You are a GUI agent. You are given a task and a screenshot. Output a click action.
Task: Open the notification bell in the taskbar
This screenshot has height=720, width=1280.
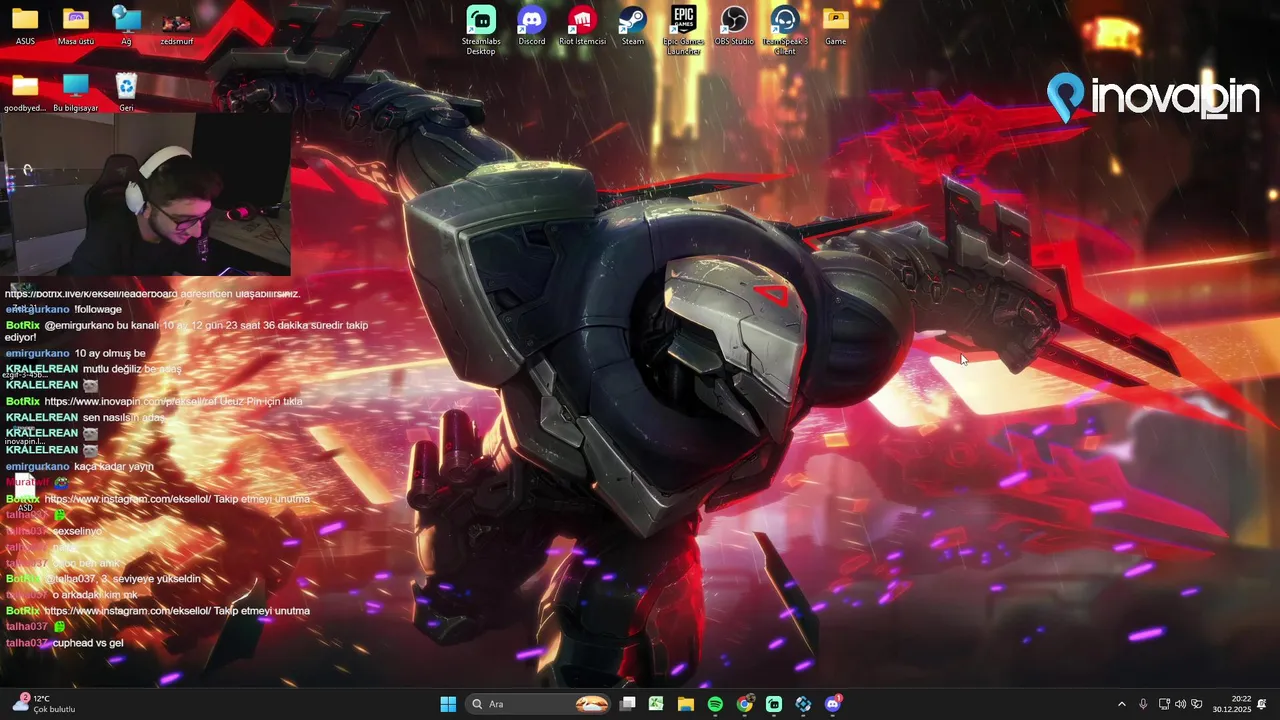pos(1262,704)
